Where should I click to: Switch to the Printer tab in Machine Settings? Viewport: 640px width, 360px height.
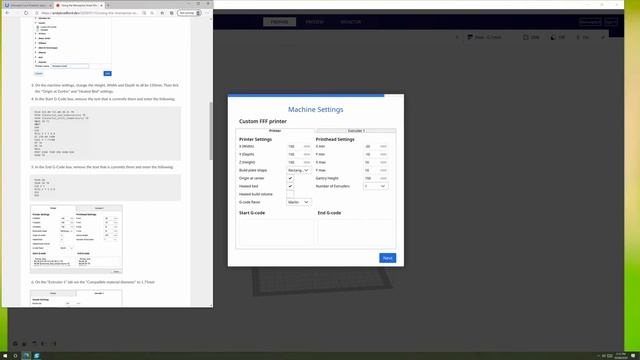(275, 131)
